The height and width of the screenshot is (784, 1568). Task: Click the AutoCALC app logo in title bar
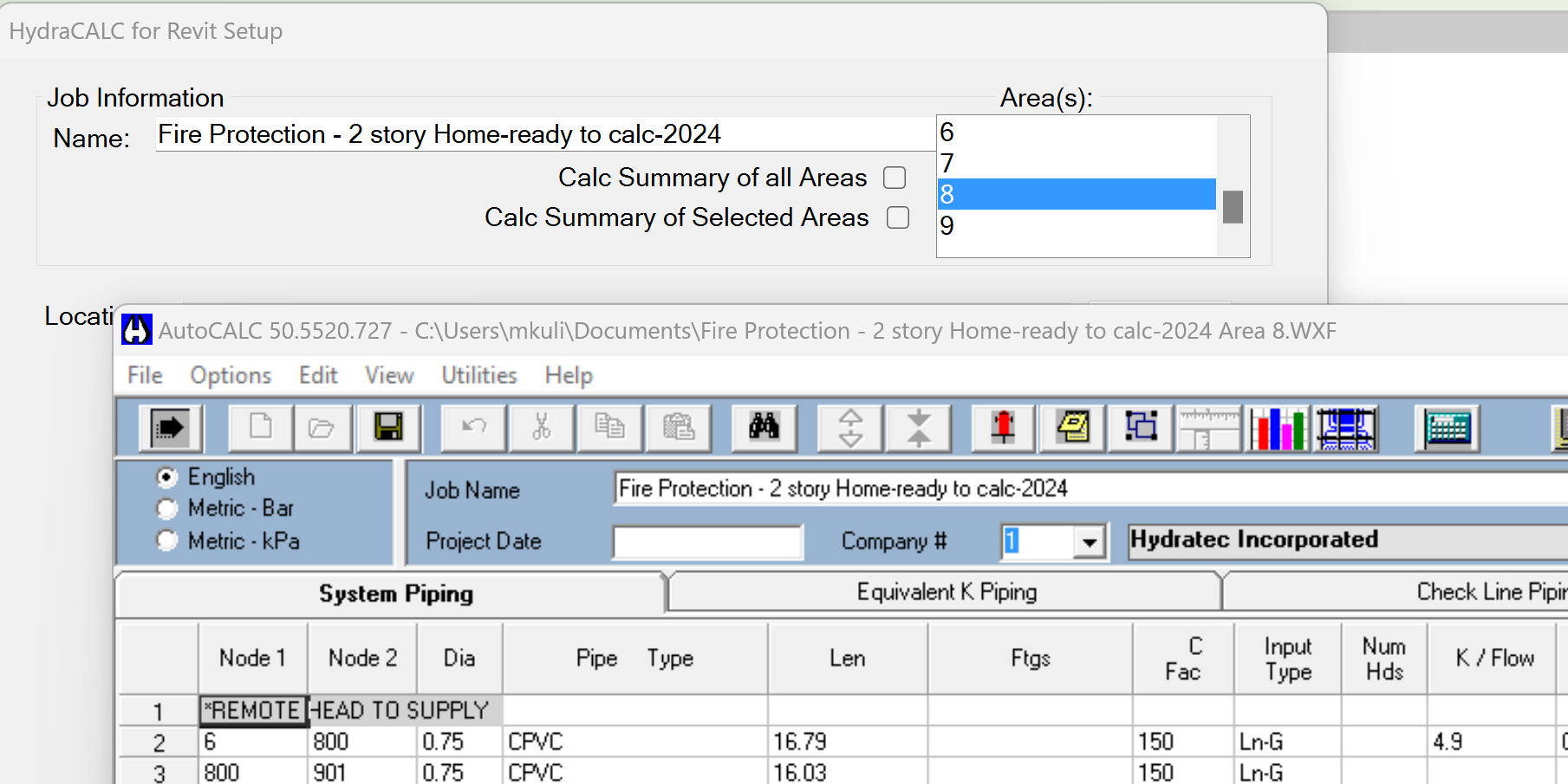[136, 330]
